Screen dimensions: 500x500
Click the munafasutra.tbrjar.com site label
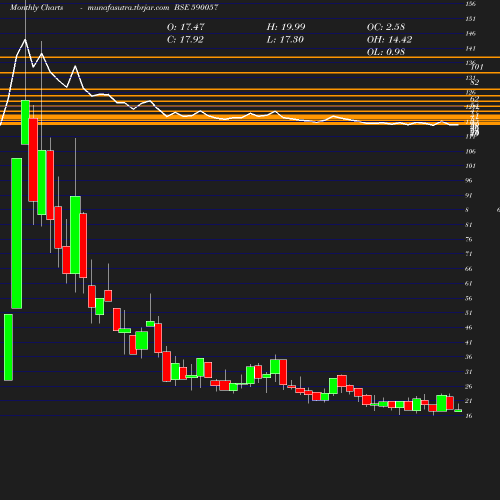[x=128, y=7]
